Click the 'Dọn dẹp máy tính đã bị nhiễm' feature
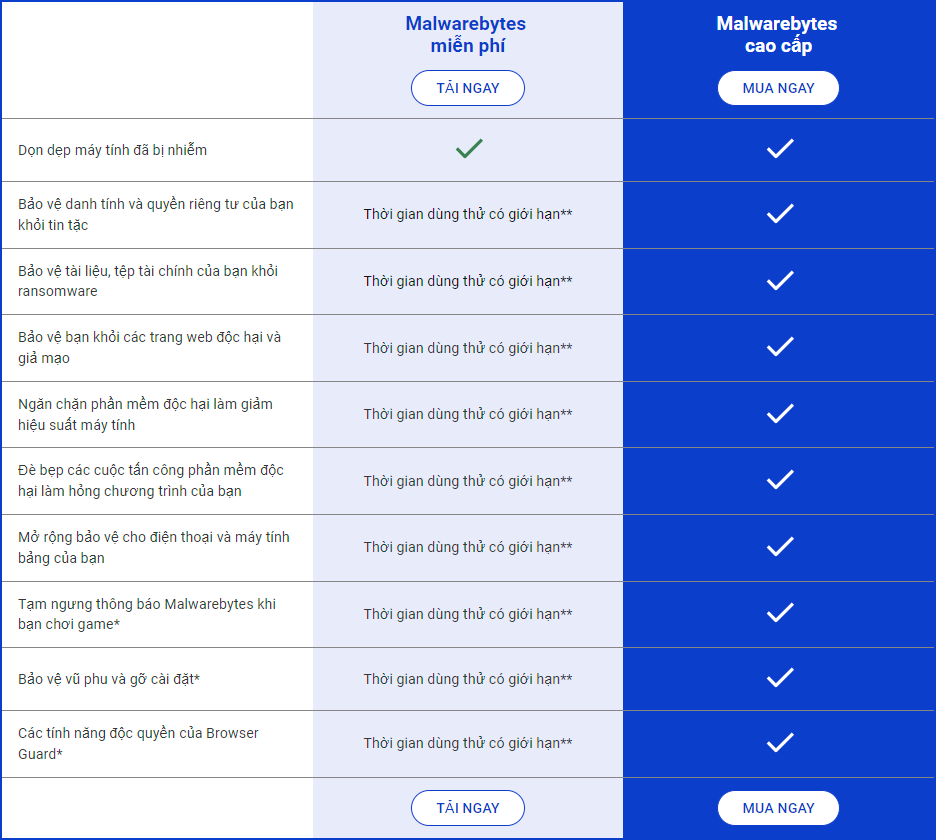This screenshot has height=840, width=937. click(x=113, y=150)
